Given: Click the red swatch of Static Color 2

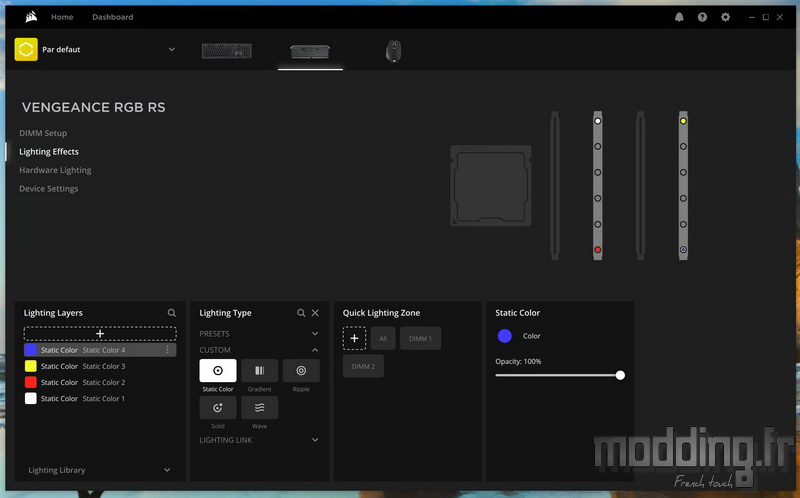Looking at the screenshot, I should [x=31, y=382].
